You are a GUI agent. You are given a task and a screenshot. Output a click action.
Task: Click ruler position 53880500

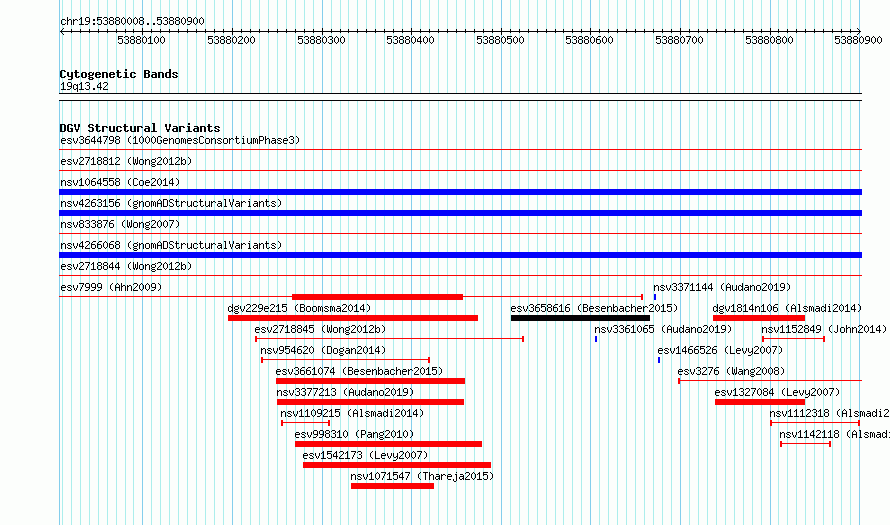[500, 40]
